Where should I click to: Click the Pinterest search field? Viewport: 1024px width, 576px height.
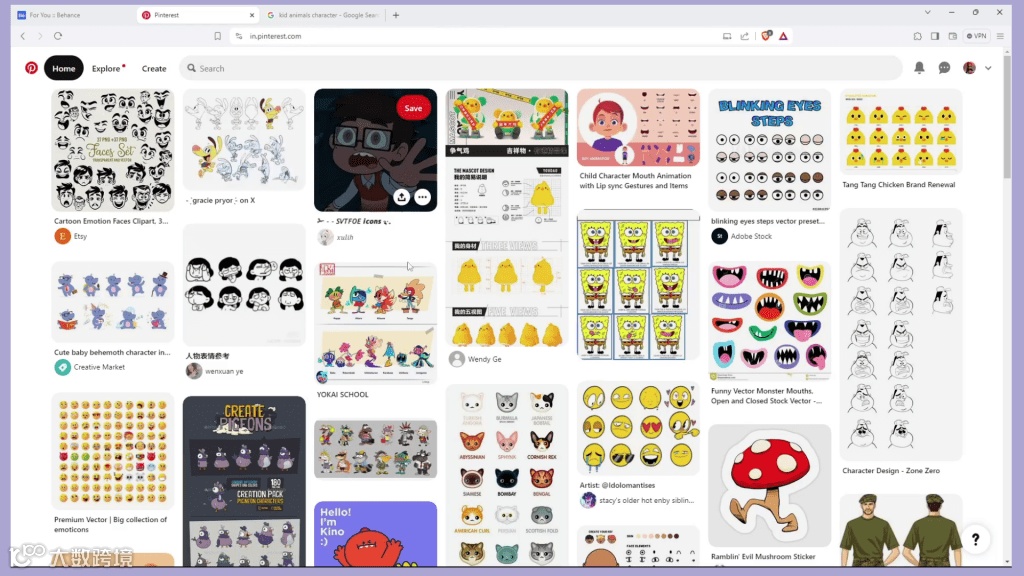(541, 68)
